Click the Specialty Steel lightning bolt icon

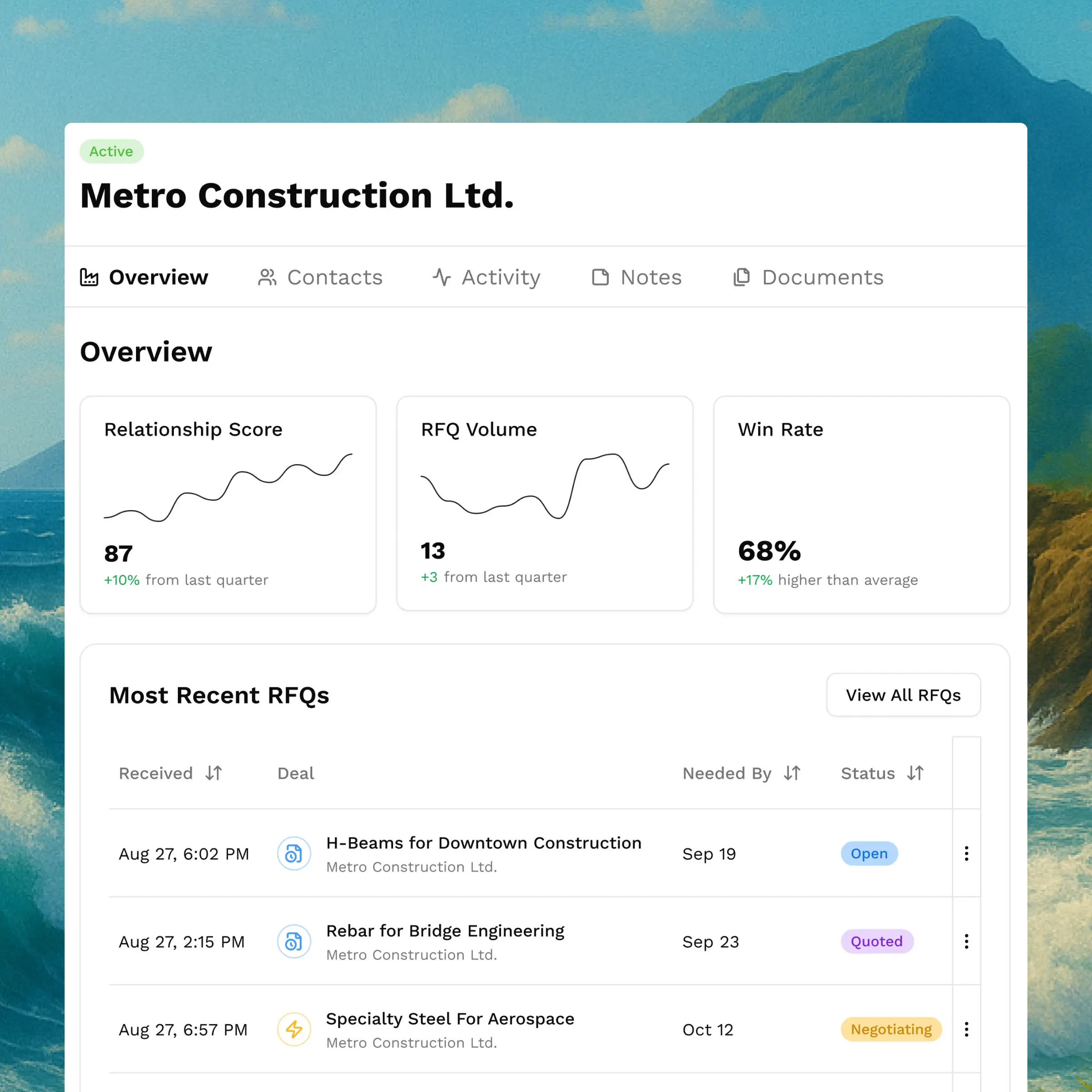click(293, 1029)
